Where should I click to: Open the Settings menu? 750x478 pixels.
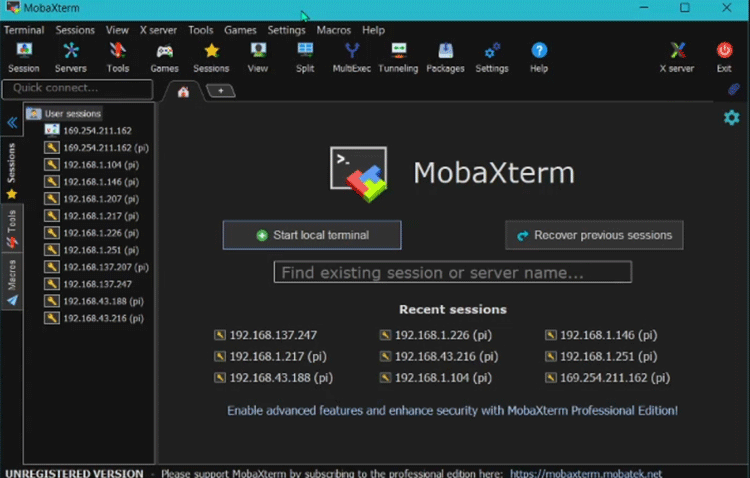pyautogui.click(x=287, y=30)
